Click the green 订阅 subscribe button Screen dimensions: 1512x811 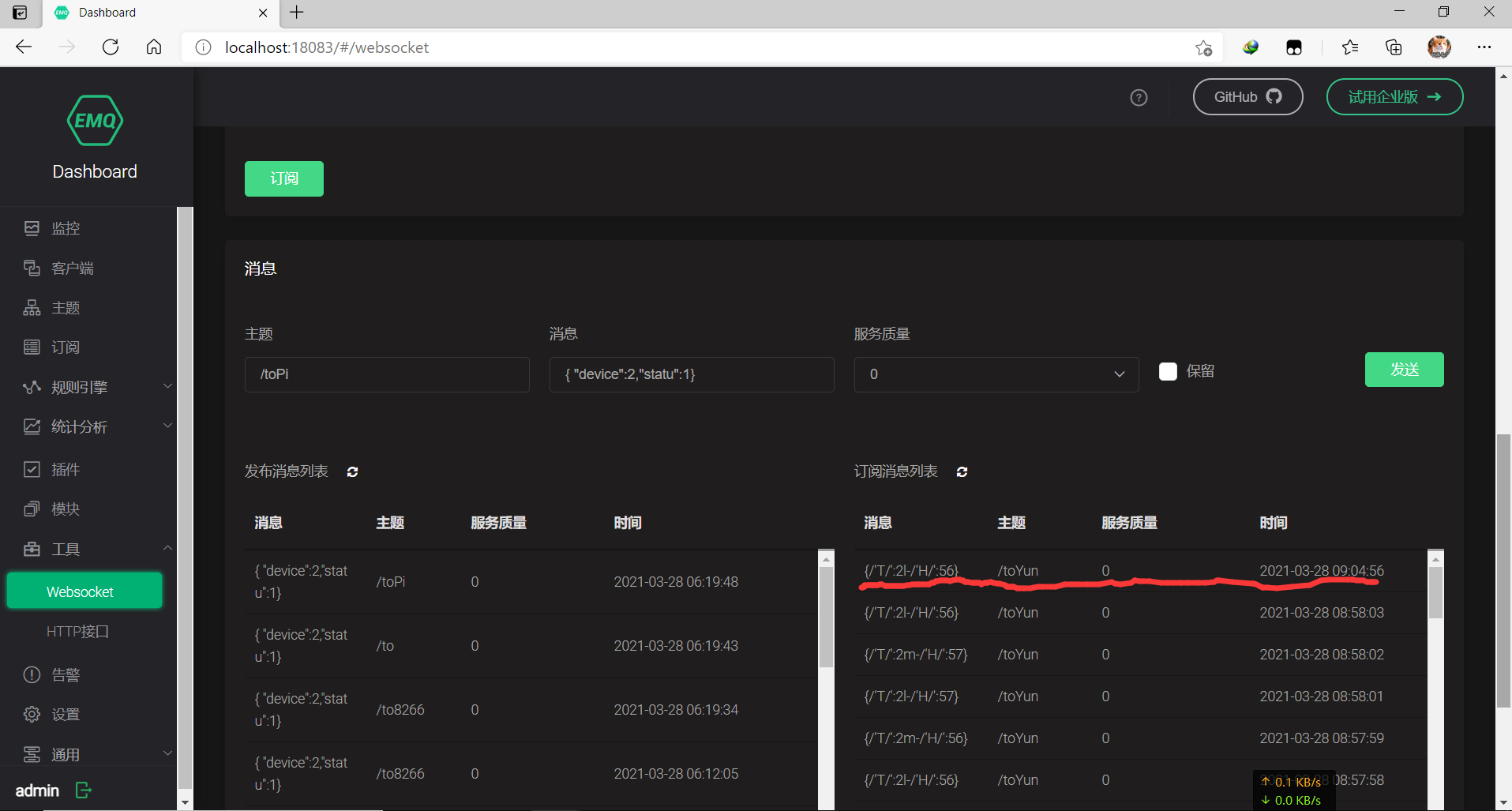click(x=283, y=178)
